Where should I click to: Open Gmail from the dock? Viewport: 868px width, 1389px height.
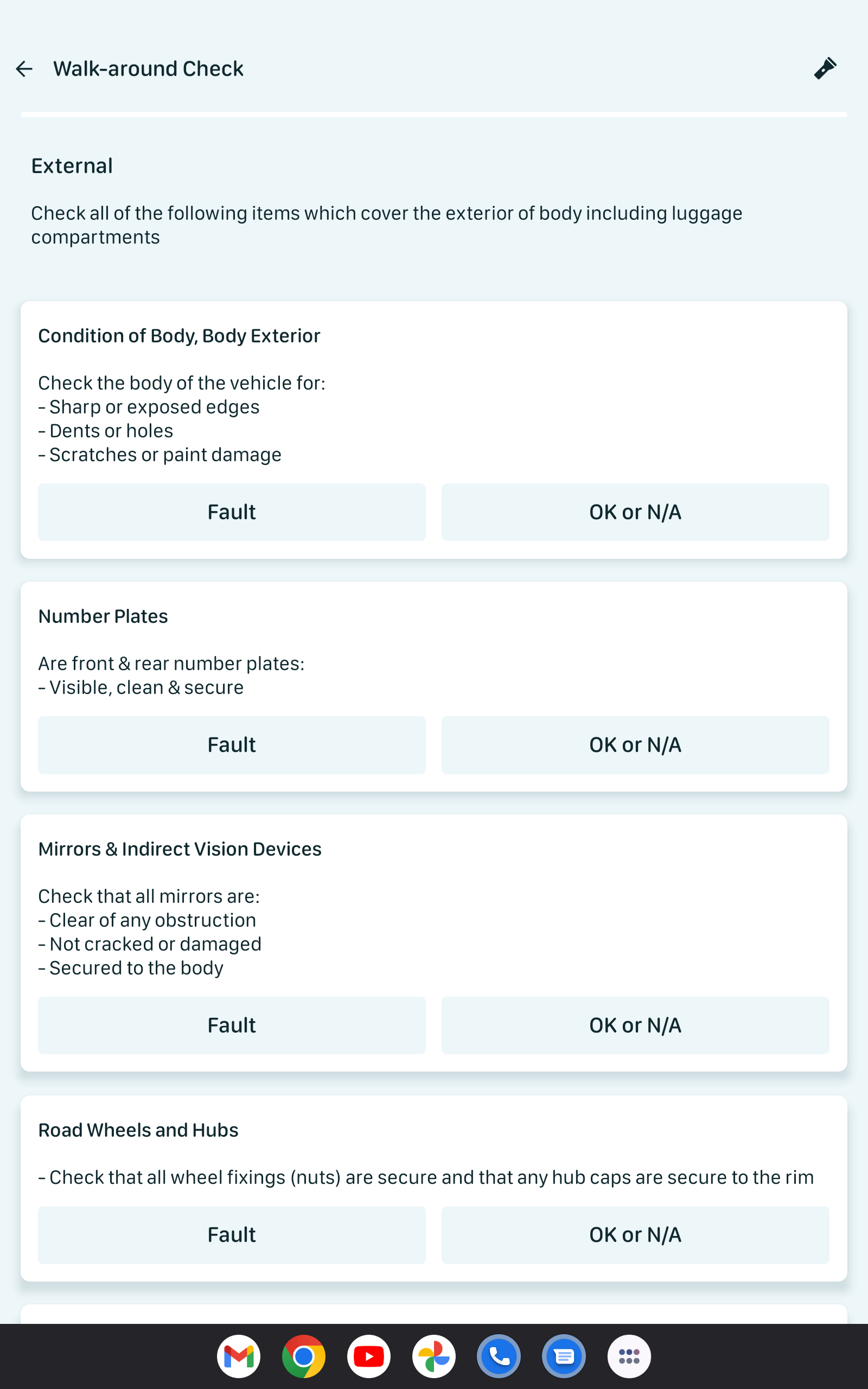[x=239, y=1356]
